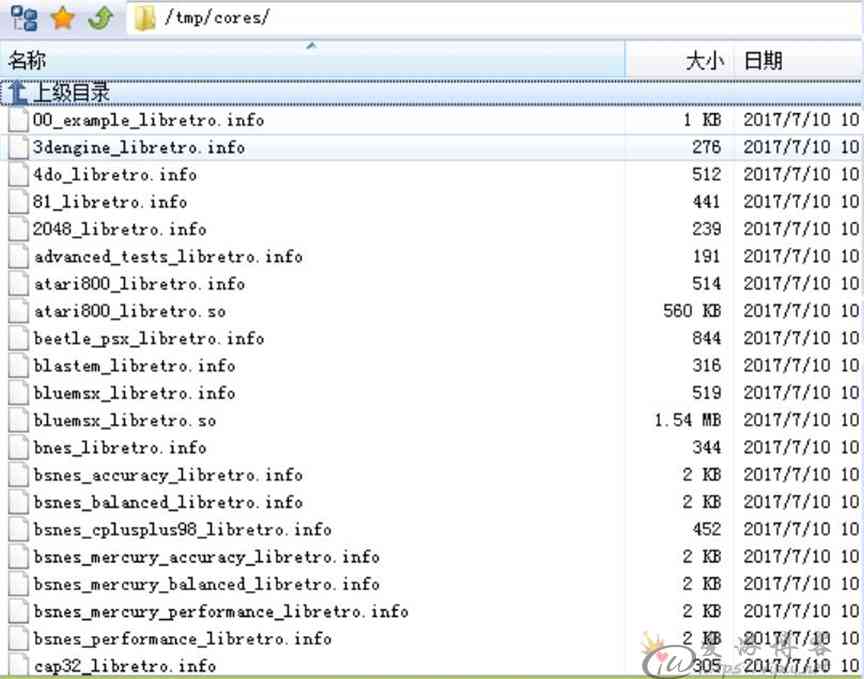Select 2048_libretro.info file
This screenshot has height=679, width=864.
(120, 229)
